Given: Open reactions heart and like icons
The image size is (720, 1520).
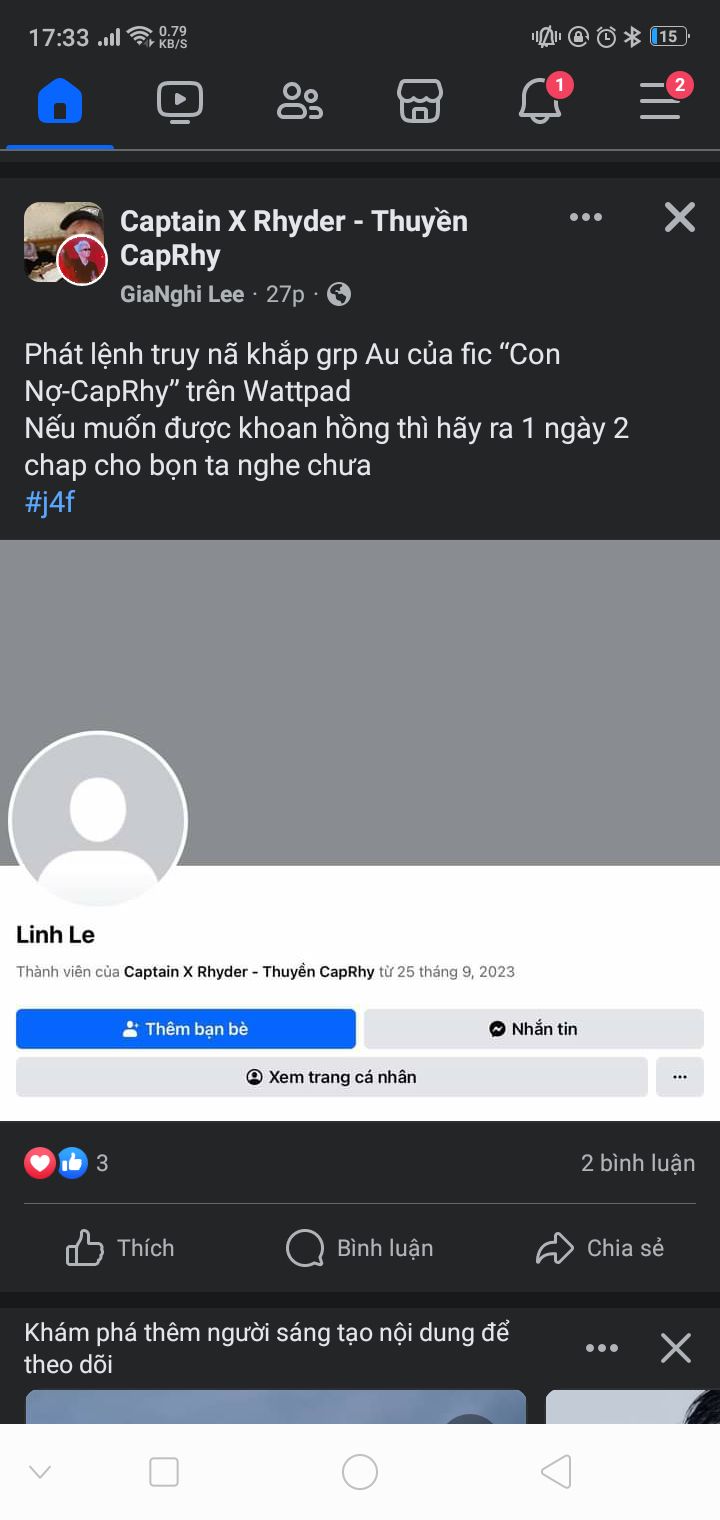Looking at the screenshot, I should coord(56,1163).
